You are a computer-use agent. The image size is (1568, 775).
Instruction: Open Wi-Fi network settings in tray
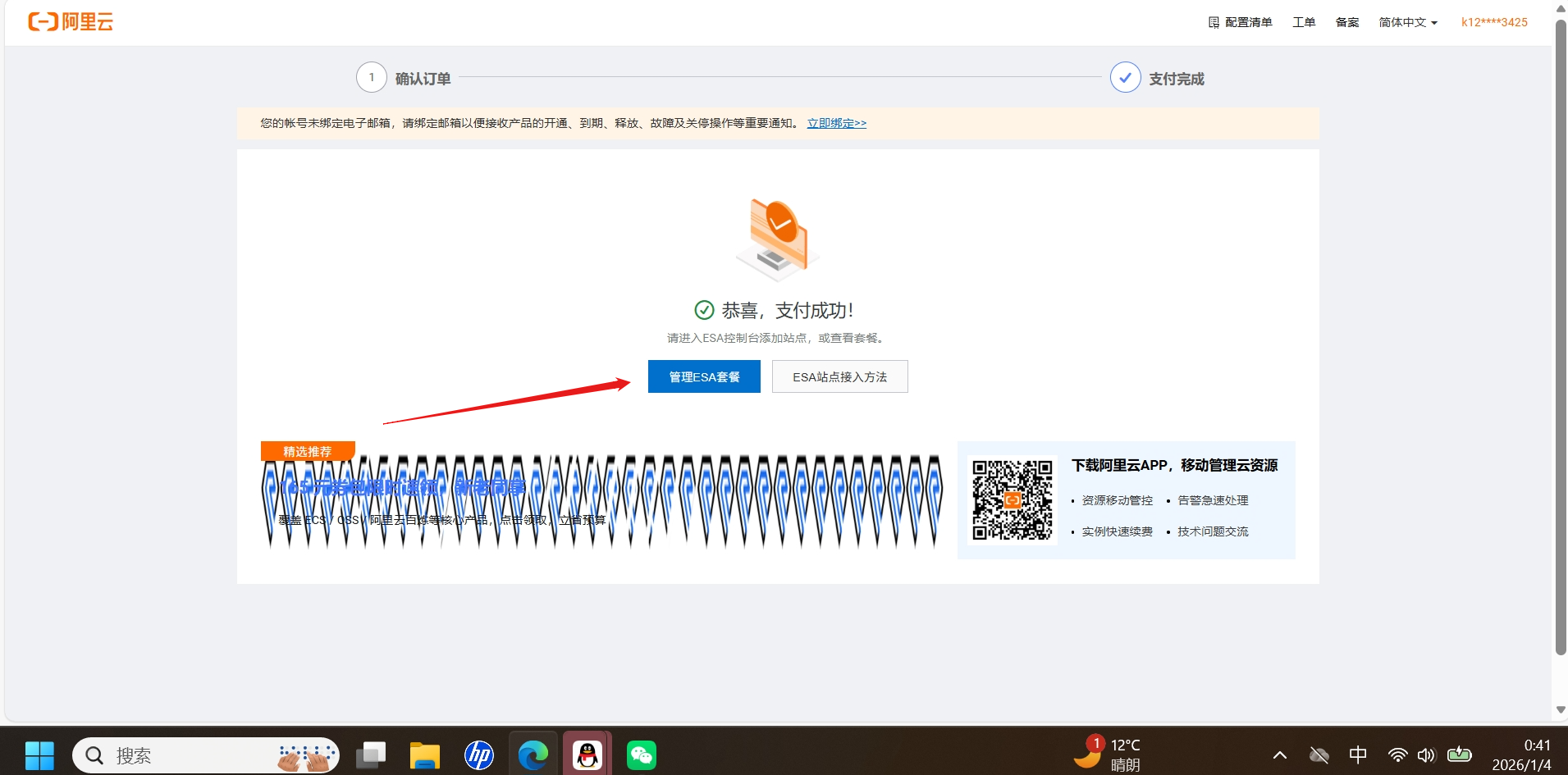1397,754
